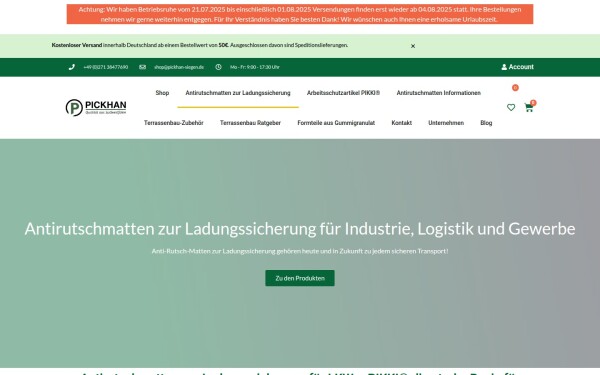The image size is (600, 375).
Task: Open the Account user icon
Action: [x=504, y=67]
